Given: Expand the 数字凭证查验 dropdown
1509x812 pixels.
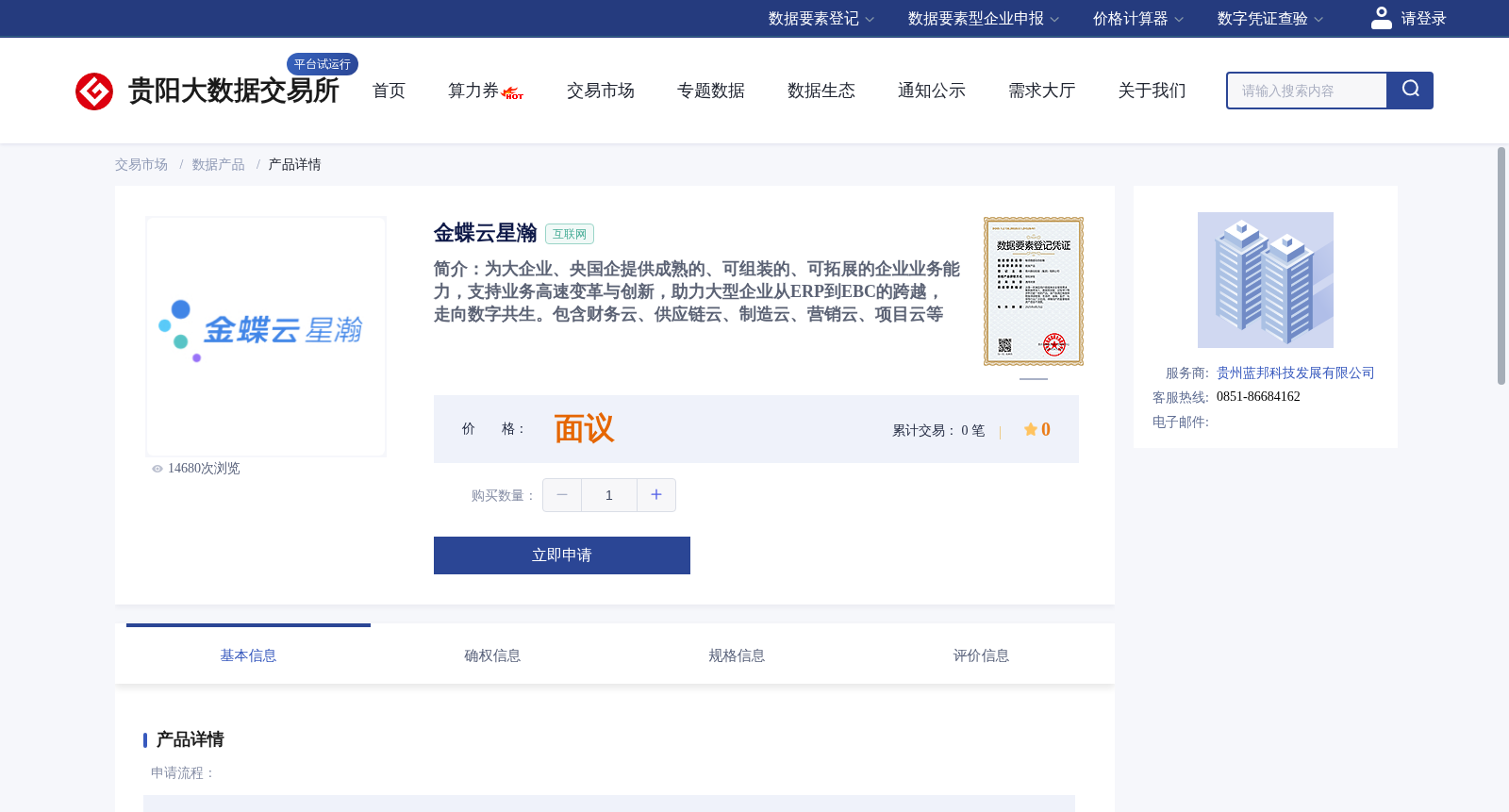Looking at the screenshot, I should [x=1270, y=19].
